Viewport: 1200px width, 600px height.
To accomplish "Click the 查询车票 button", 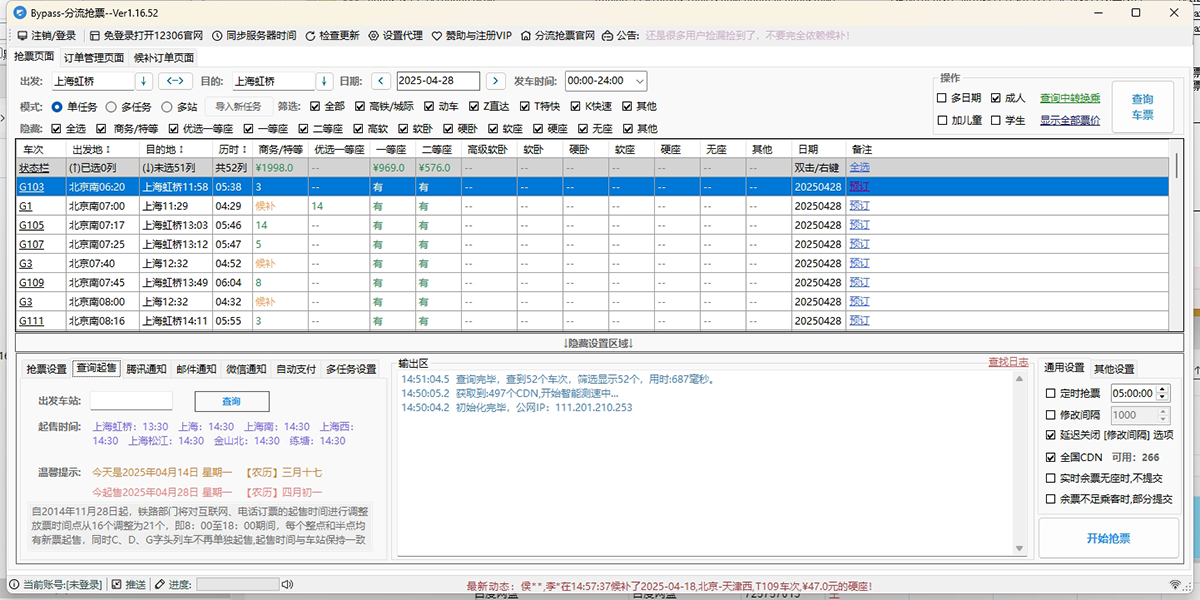I will click(1142, 107).
